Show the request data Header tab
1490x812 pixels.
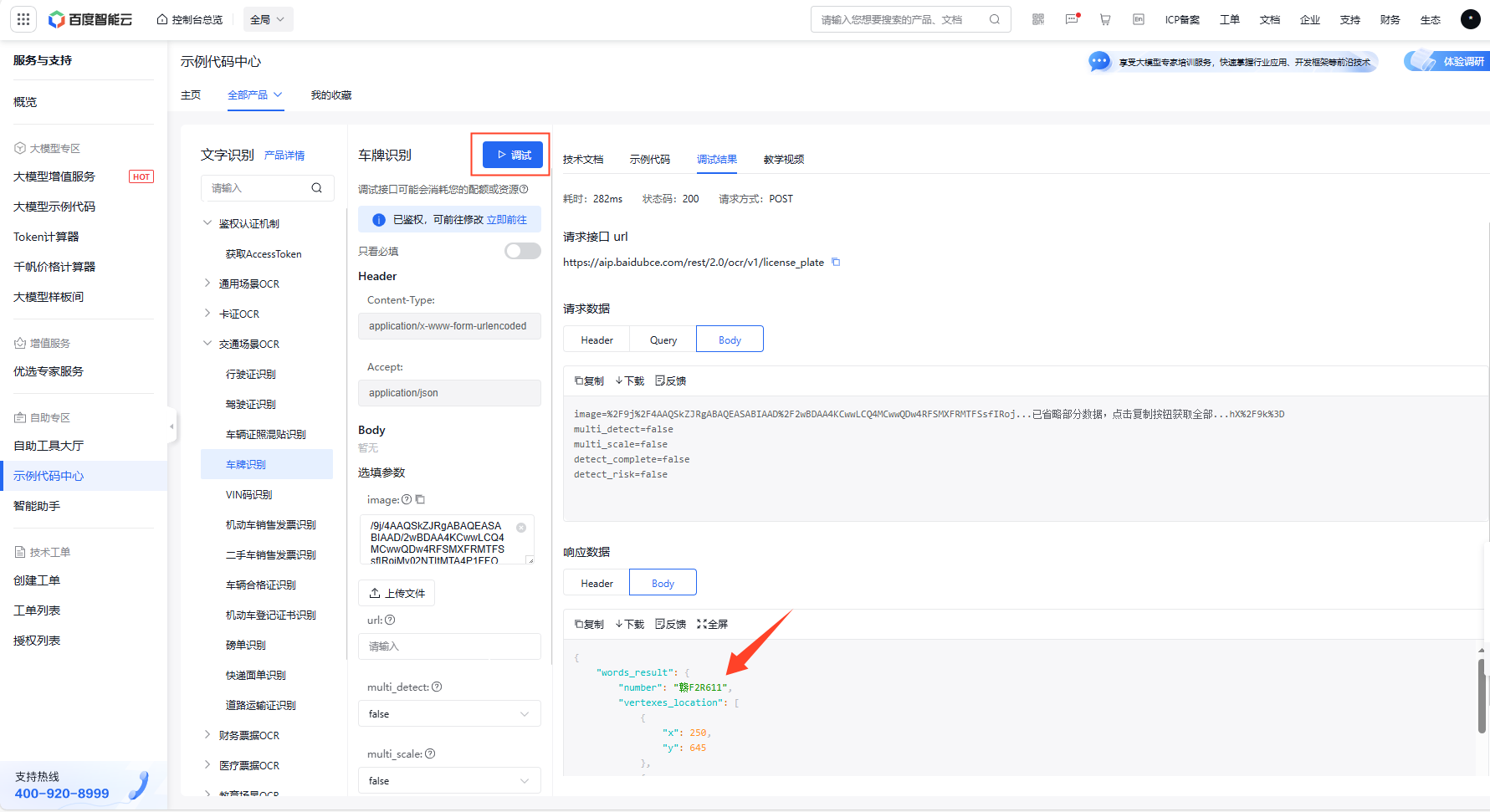point(597,340)
